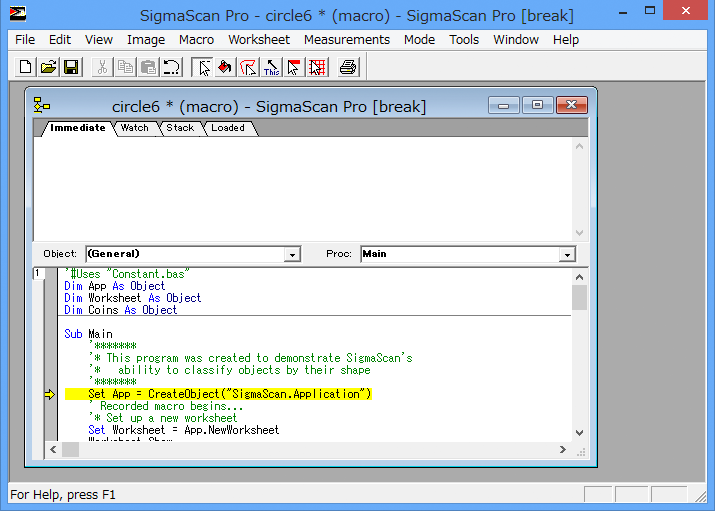Image resolution: width=715 pixels, height=511 pixels.
Task: Click the 'Dim Coins As Object' line
Action: point(120,310)
